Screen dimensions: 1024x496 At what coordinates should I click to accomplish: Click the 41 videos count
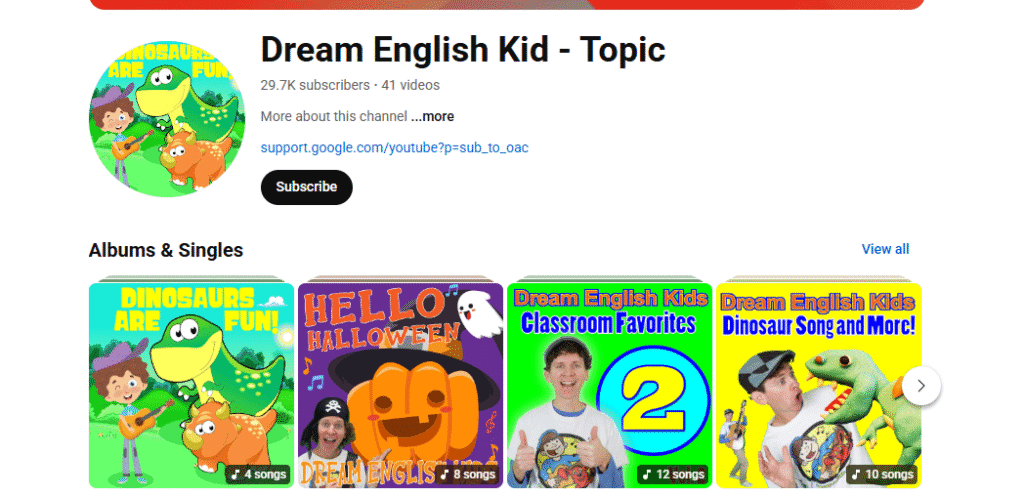[411, 85]
